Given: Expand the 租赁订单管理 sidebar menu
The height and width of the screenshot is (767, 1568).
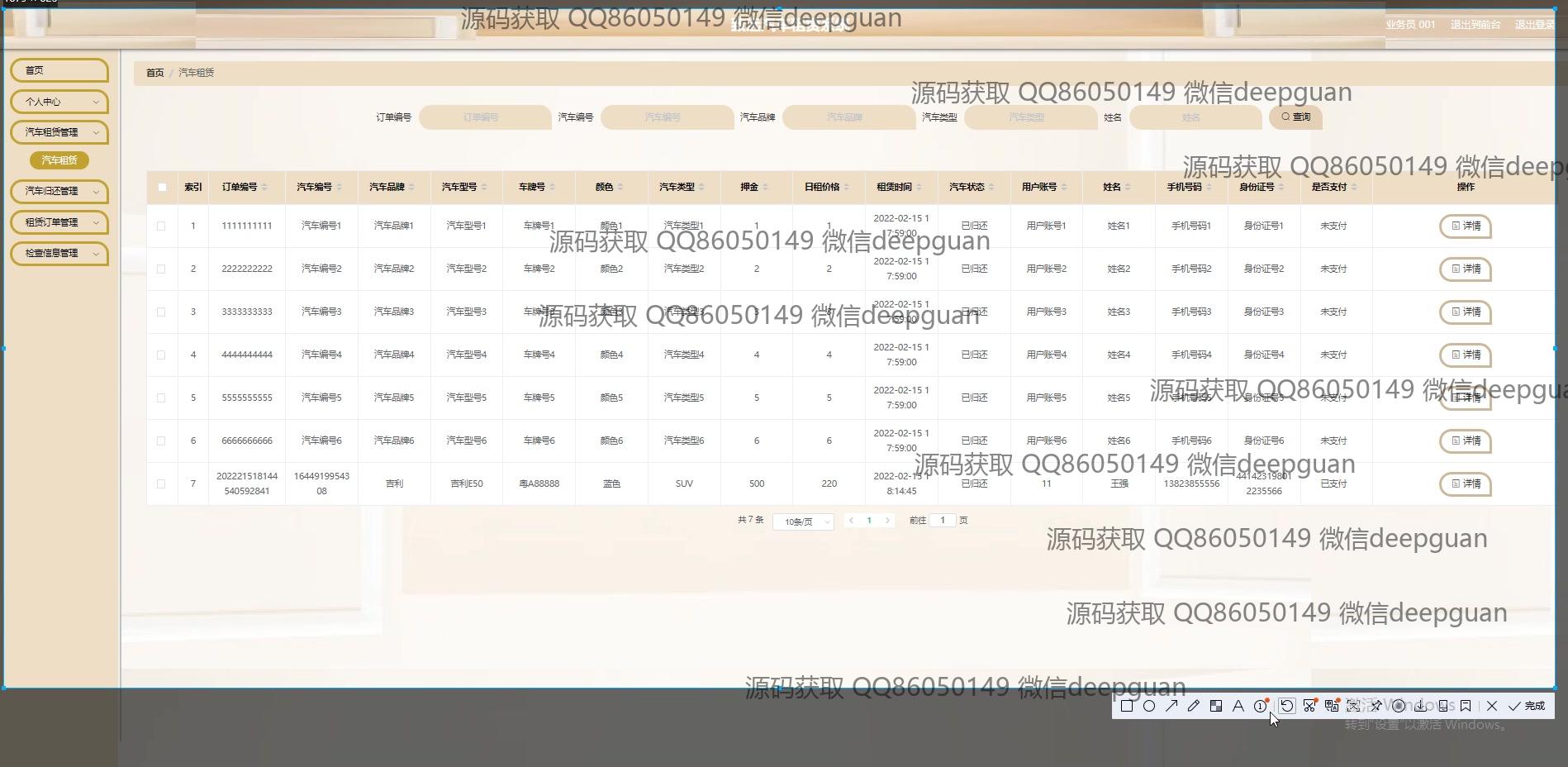Looking at the screenshot, I should 59,222.
